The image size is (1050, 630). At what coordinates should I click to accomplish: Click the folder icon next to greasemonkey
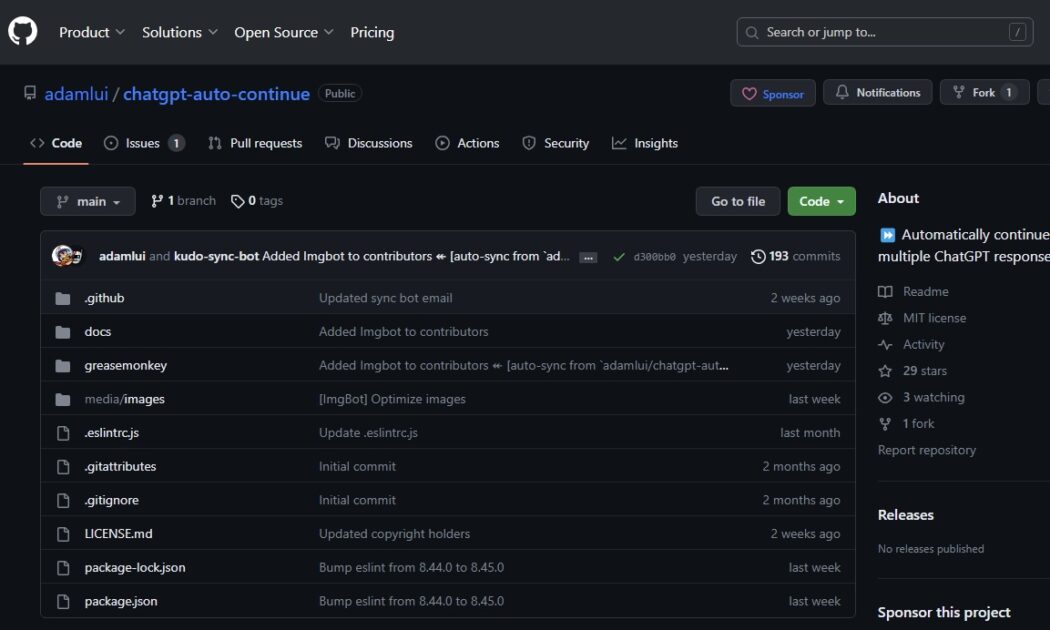click(x=63, y=366)
